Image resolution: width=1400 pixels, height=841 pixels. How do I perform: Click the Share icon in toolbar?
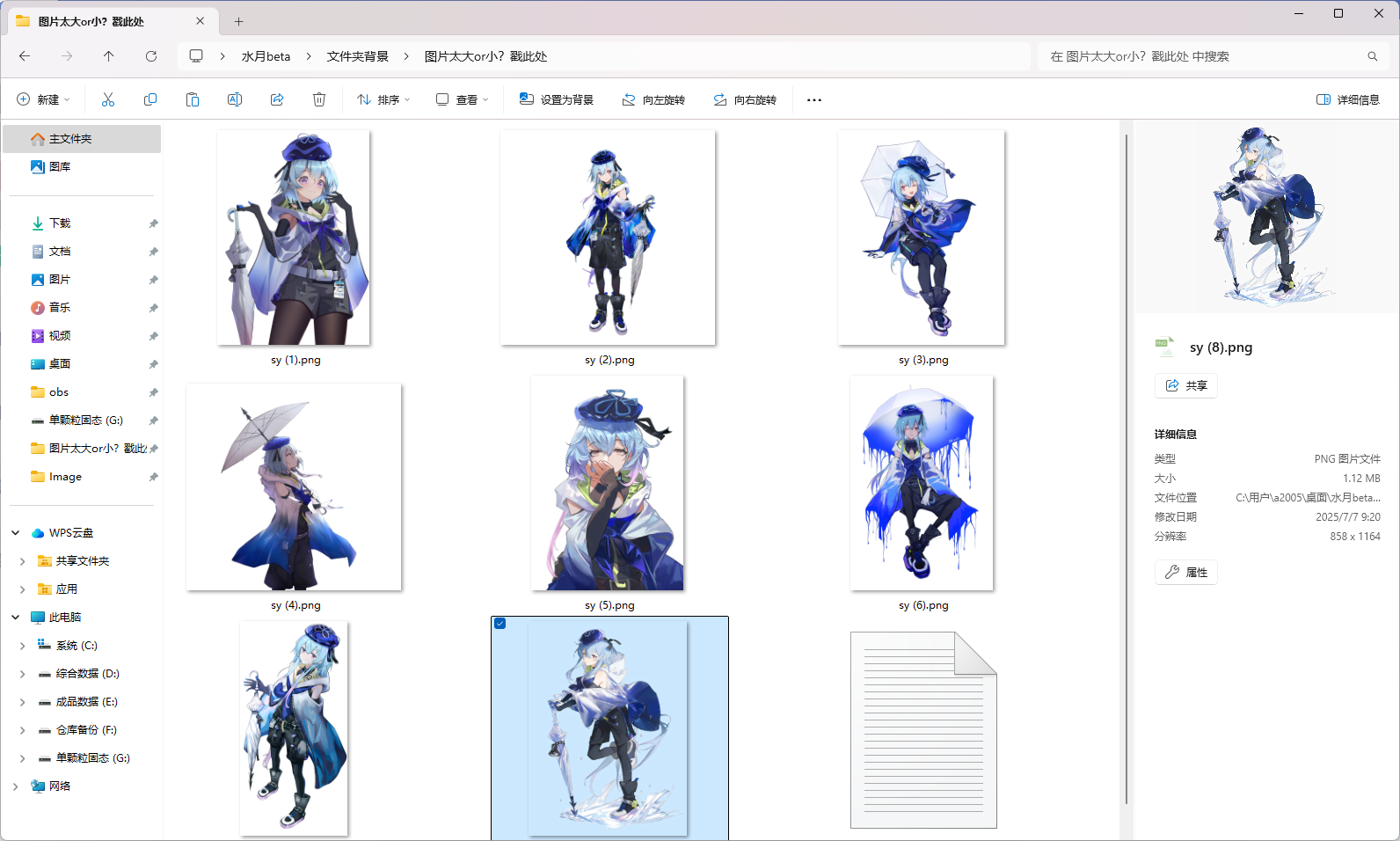pos(277,99)
